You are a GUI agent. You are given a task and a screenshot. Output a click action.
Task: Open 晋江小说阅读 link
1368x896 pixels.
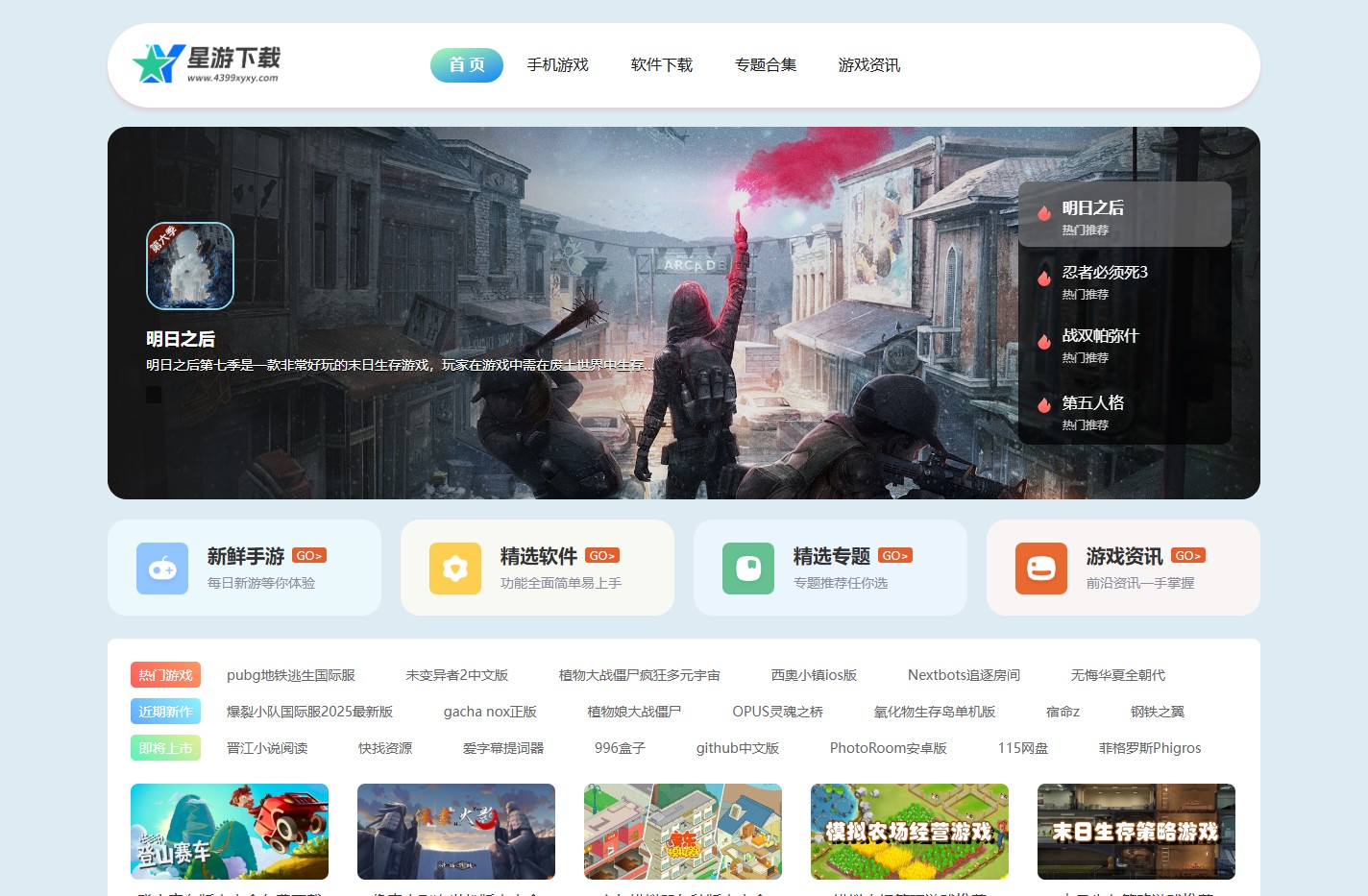(267, 748)
